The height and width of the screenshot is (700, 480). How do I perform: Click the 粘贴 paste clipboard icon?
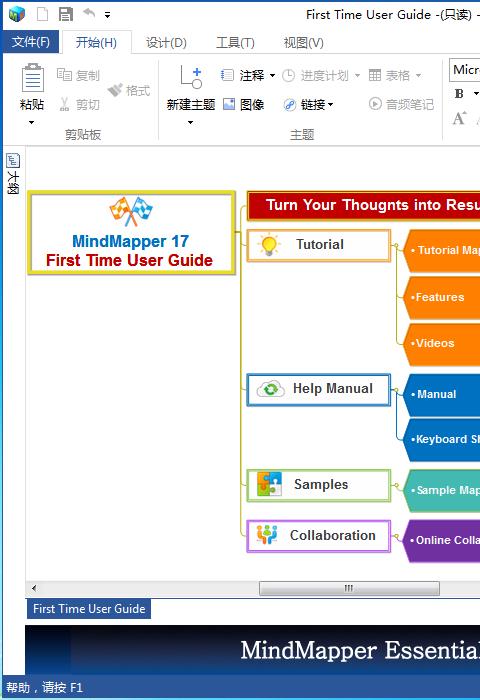(x=33, y=78)
